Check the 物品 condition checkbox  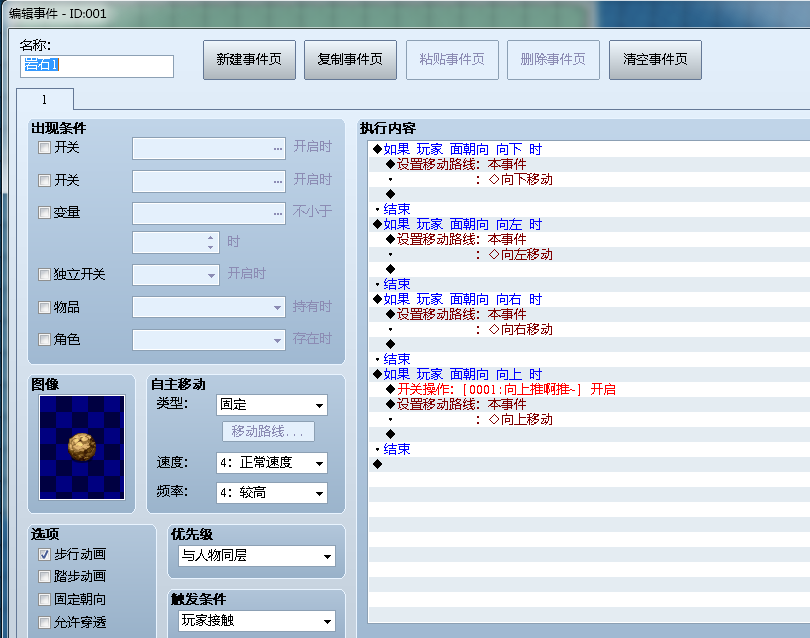click(x=44, y=307)
